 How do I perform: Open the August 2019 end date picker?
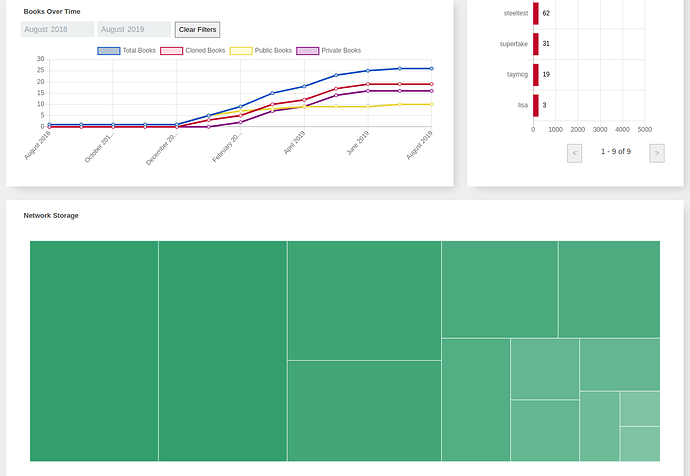point(134,30)
